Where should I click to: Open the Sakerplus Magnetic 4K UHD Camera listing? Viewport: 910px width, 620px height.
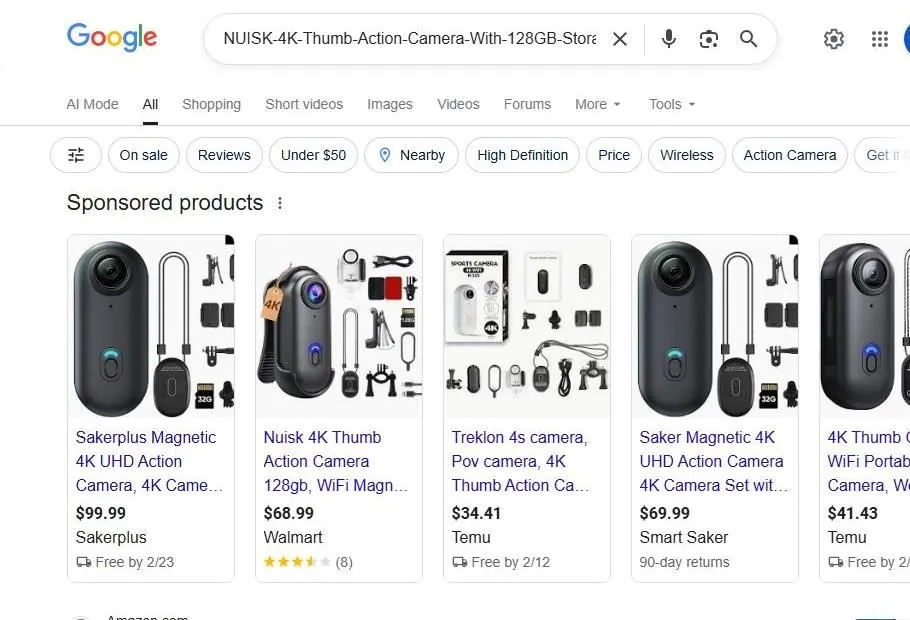[146, 461]
